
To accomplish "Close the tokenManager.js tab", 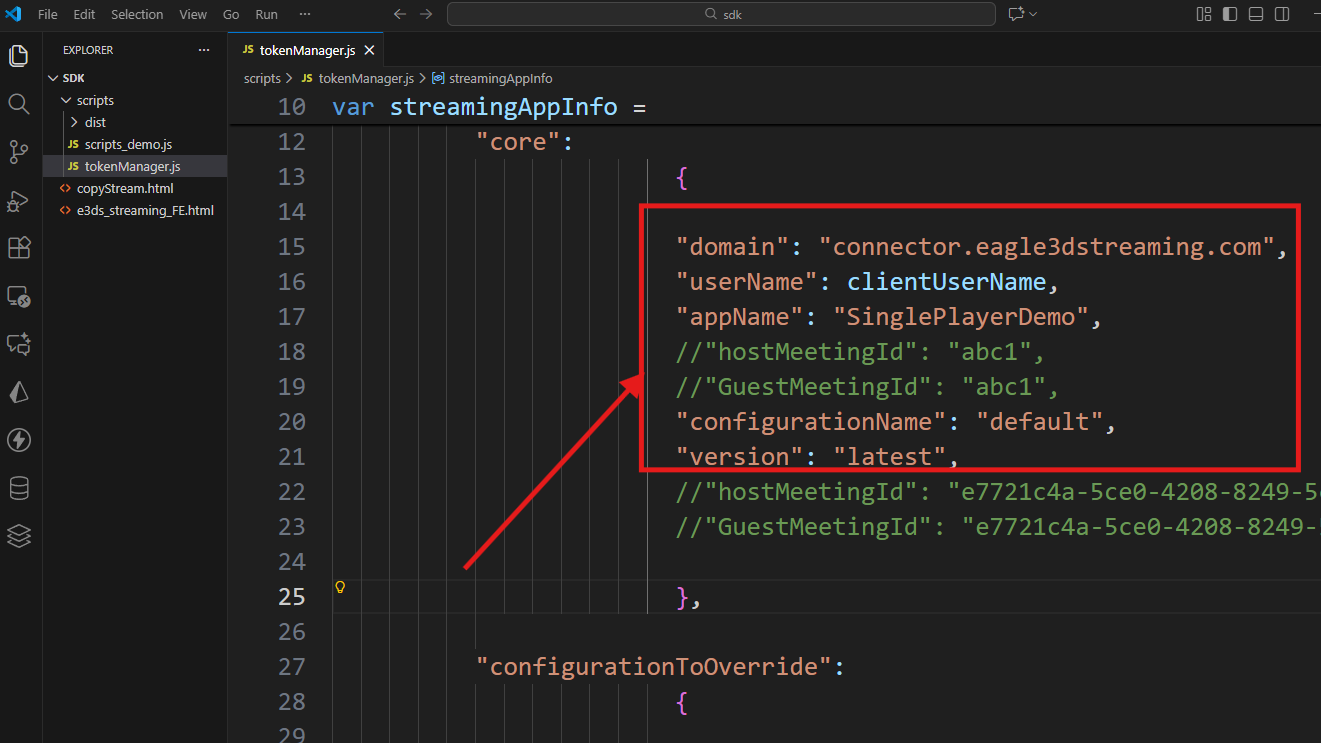I will (369, 50).
